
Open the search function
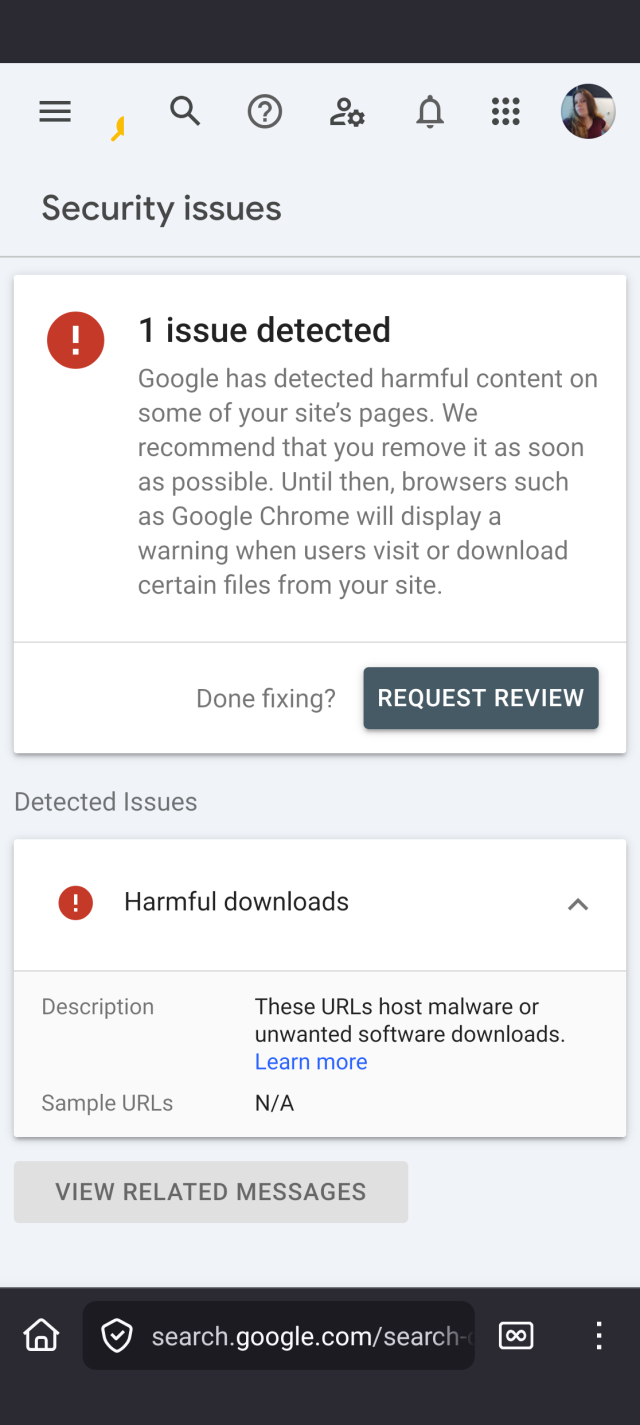185,111
